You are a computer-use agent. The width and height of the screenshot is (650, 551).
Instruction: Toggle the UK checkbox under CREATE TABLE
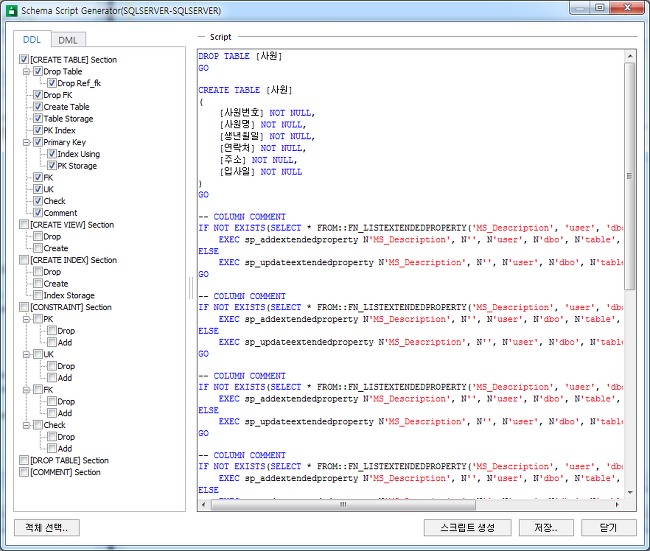[x=38, y=189]
